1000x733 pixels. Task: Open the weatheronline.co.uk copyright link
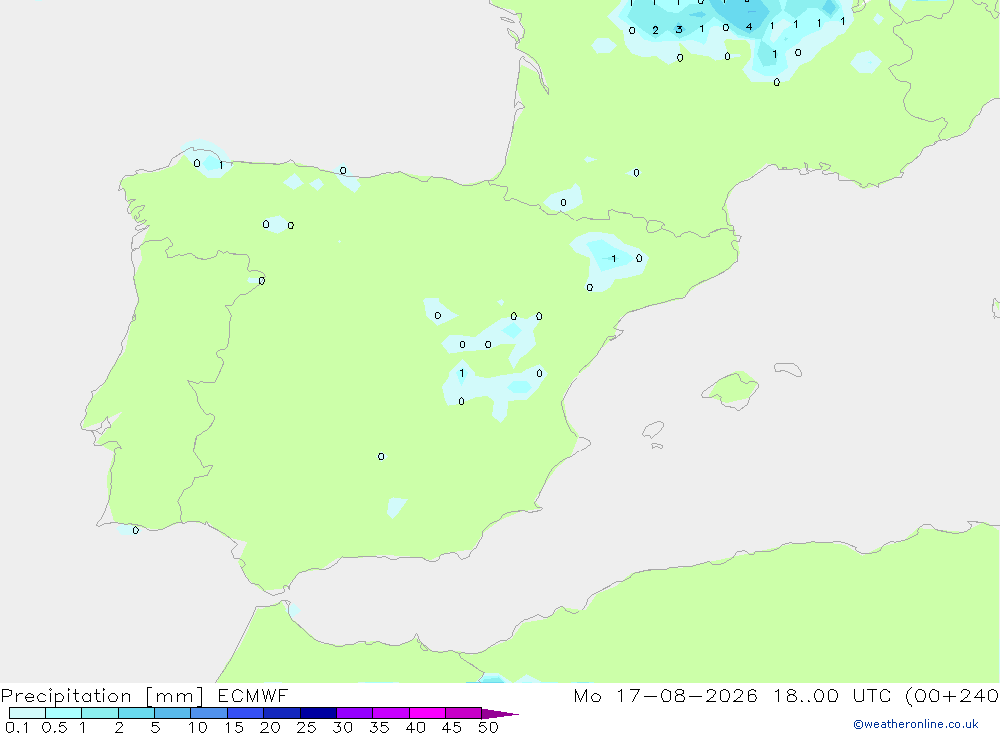click(916, 724)
